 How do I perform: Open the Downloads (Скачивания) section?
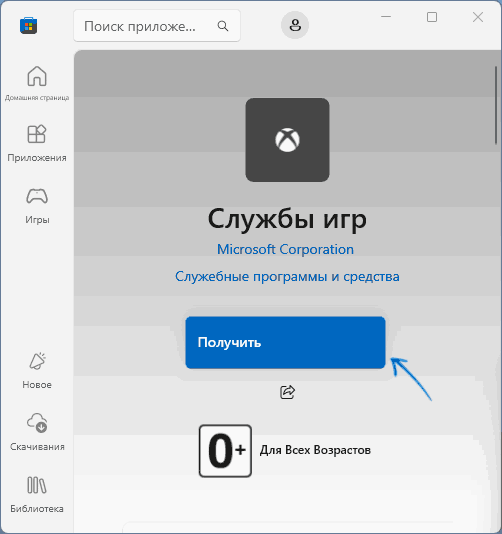(37, 432)
